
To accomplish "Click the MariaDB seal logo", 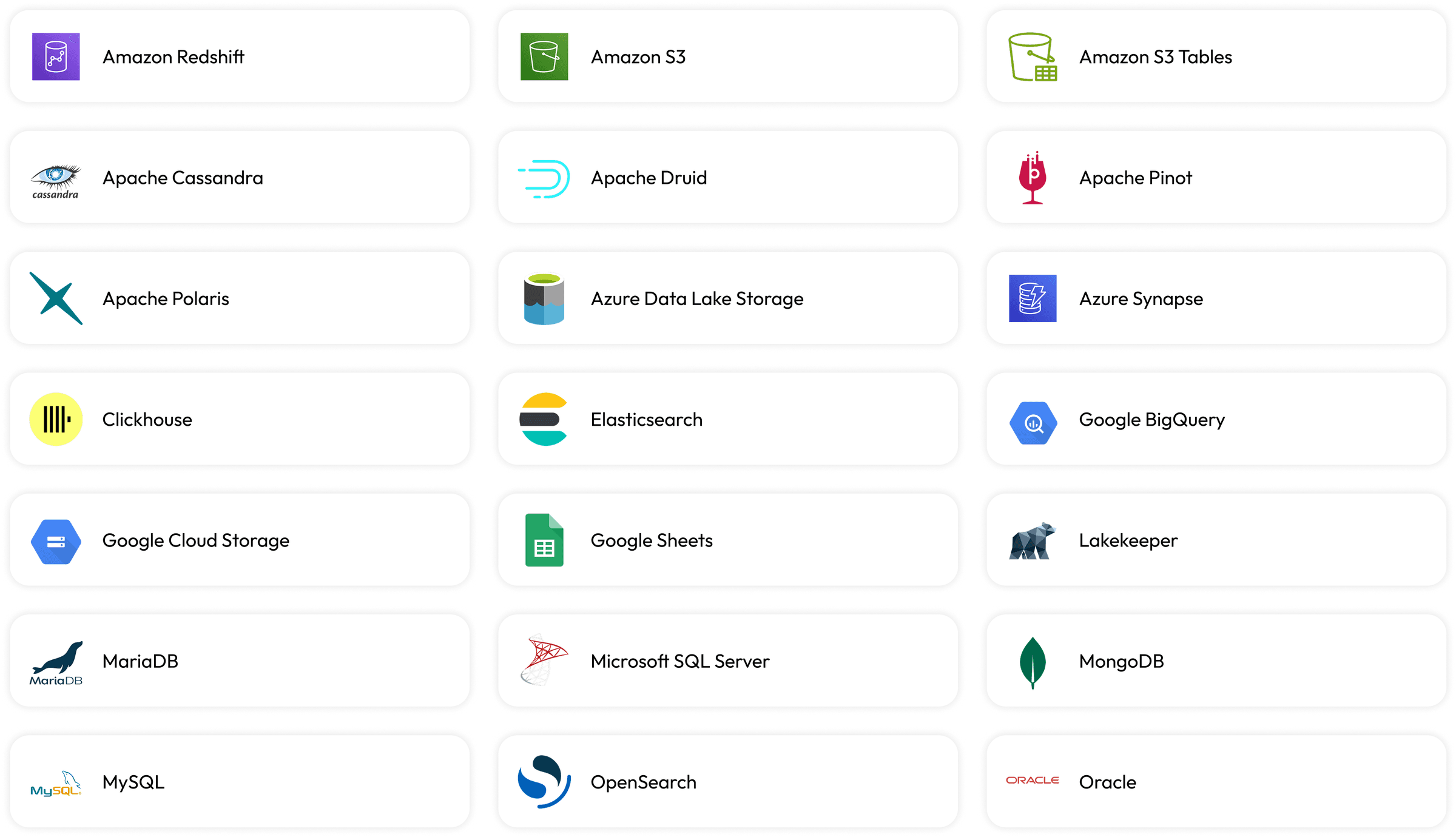I will click(56, 663).
